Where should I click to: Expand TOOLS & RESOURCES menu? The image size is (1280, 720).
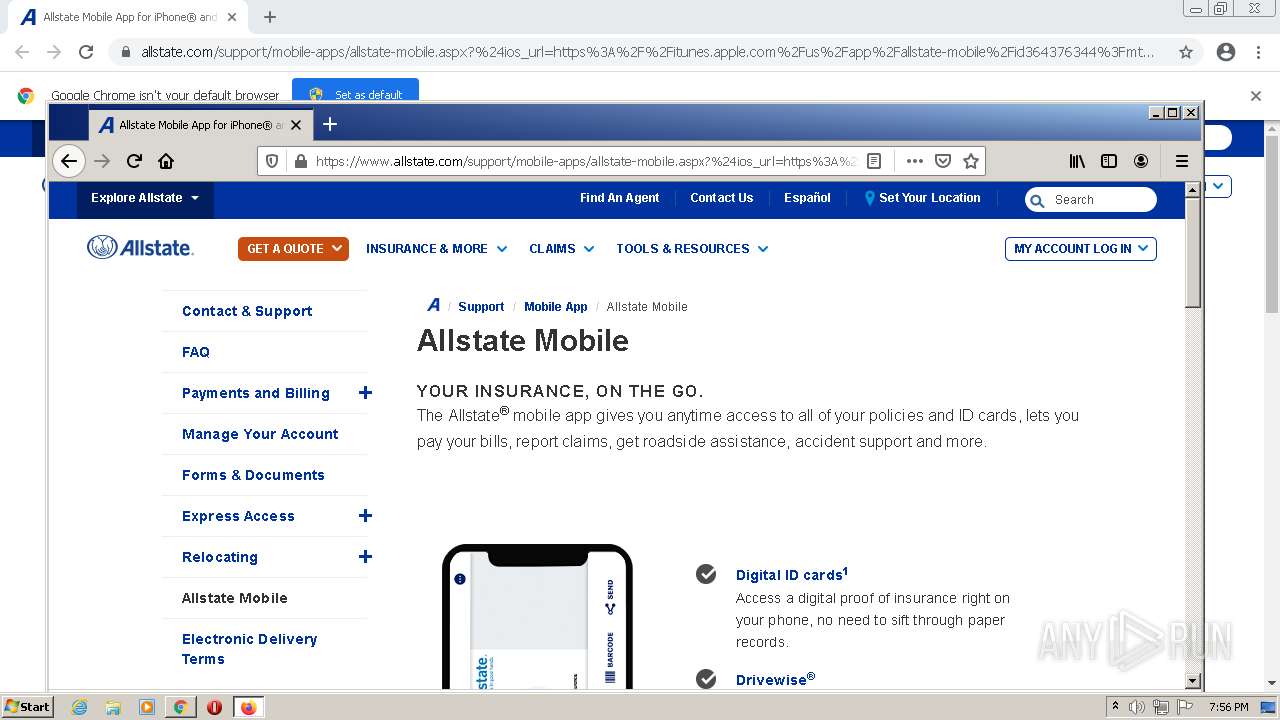(x=692, y=248)
